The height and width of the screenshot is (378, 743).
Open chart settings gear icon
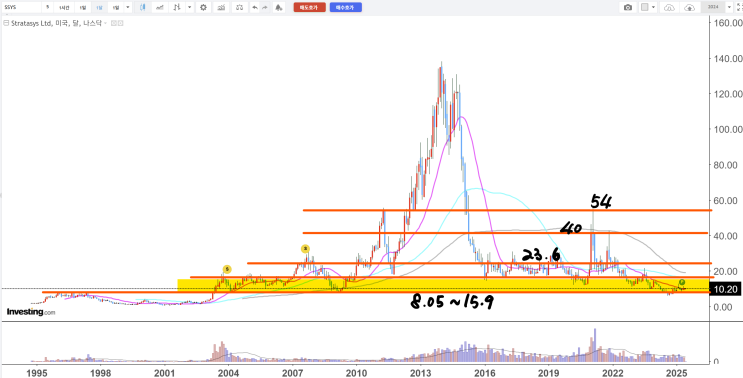pos(203,7)
